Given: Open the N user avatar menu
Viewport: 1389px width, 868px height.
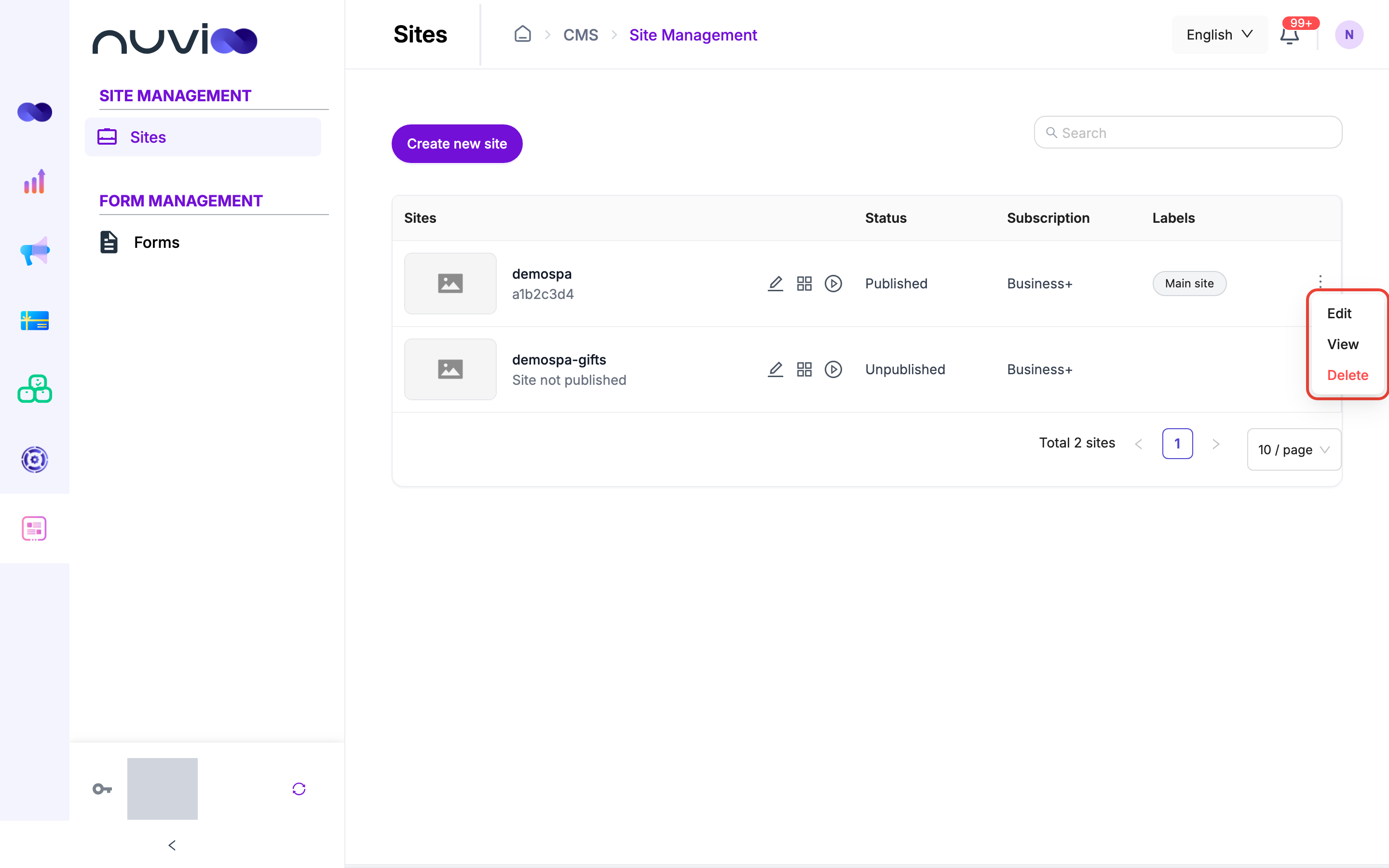Looking at the screenshot, I should [x=1349, y=35].
